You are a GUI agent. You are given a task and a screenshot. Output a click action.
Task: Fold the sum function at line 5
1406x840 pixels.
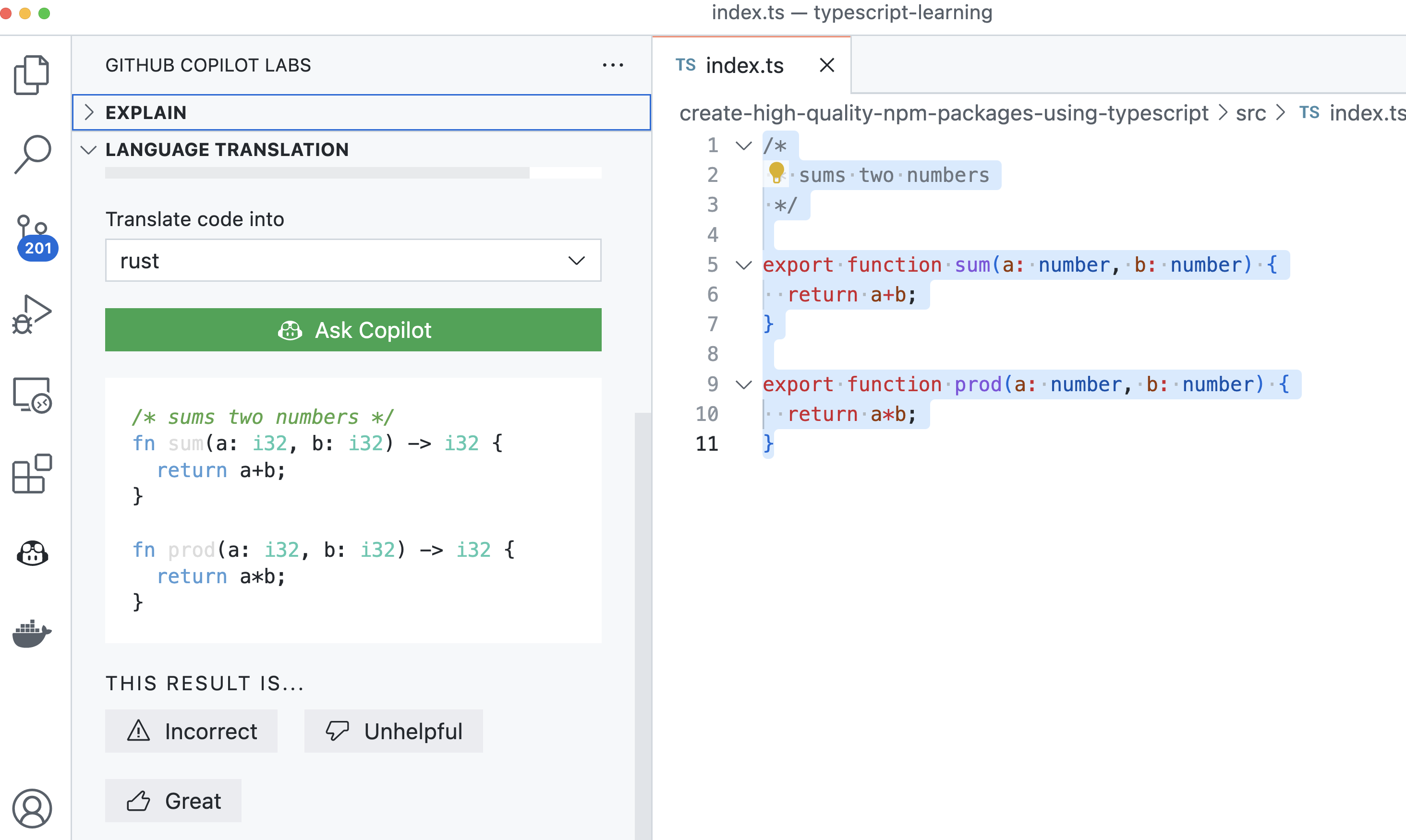[x=743, y=265]
